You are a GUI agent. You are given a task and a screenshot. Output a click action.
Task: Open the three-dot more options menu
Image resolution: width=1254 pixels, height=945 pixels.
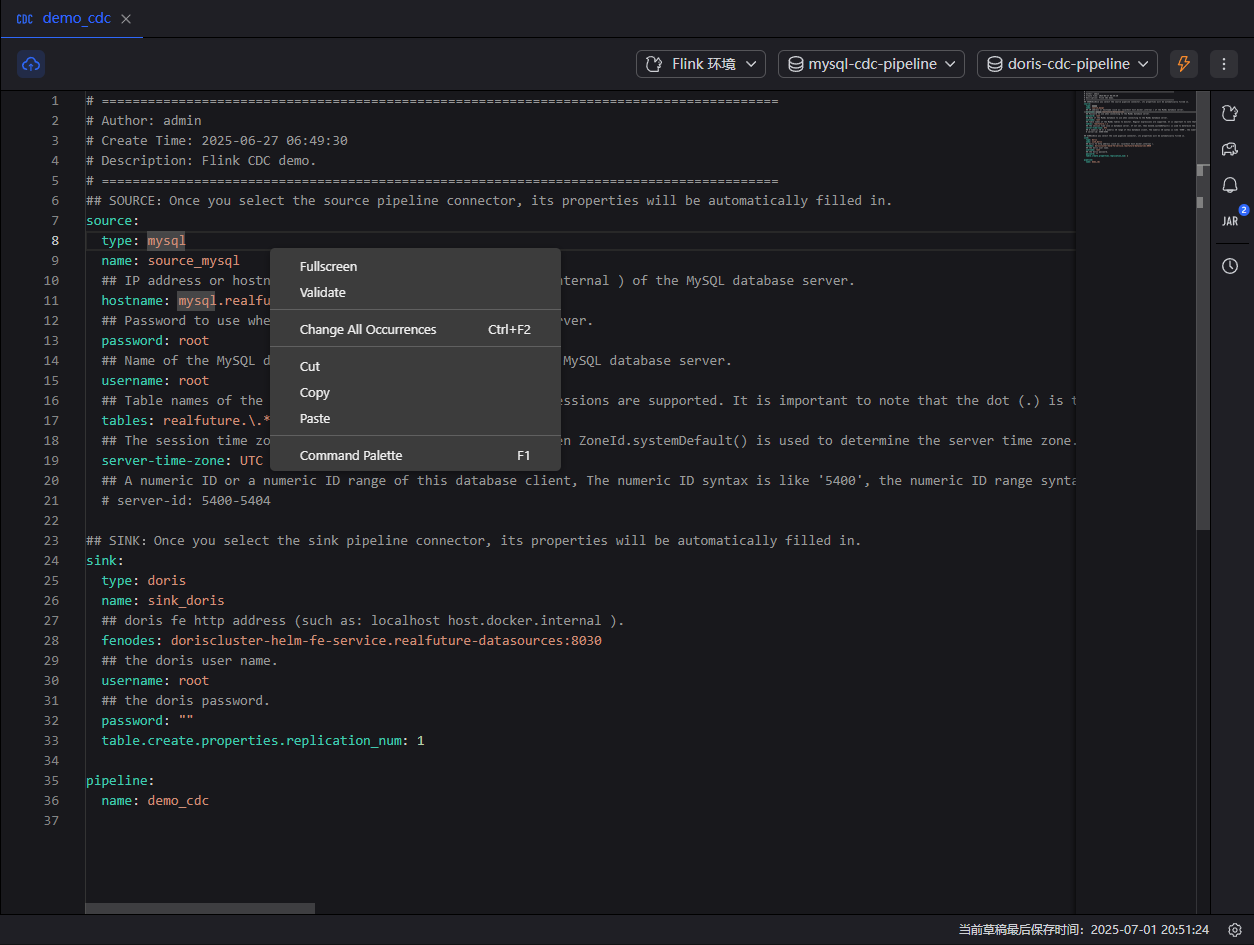tap(1224, 64)
